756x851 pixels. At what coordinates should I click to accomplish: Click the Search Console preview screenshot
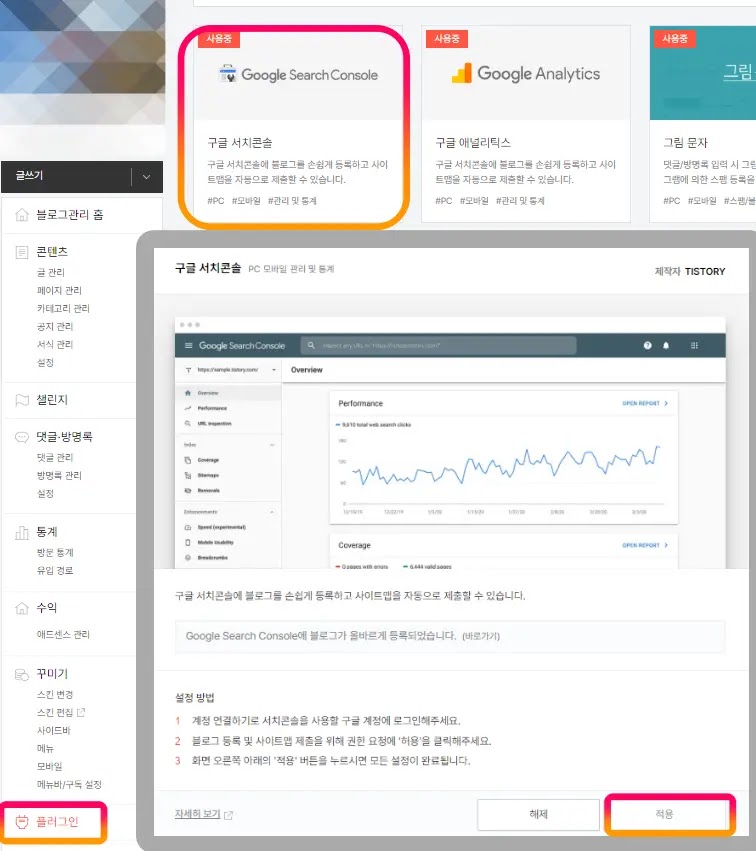pos(450,442)
